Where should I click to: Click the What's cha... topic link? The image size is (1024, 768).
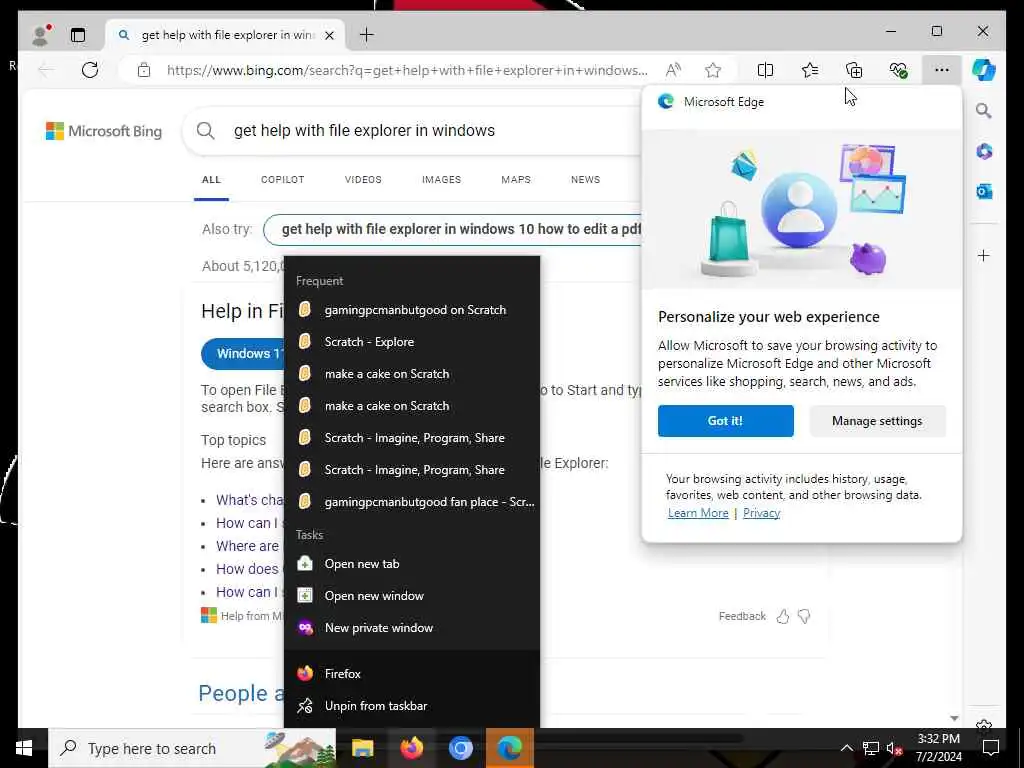249,500
